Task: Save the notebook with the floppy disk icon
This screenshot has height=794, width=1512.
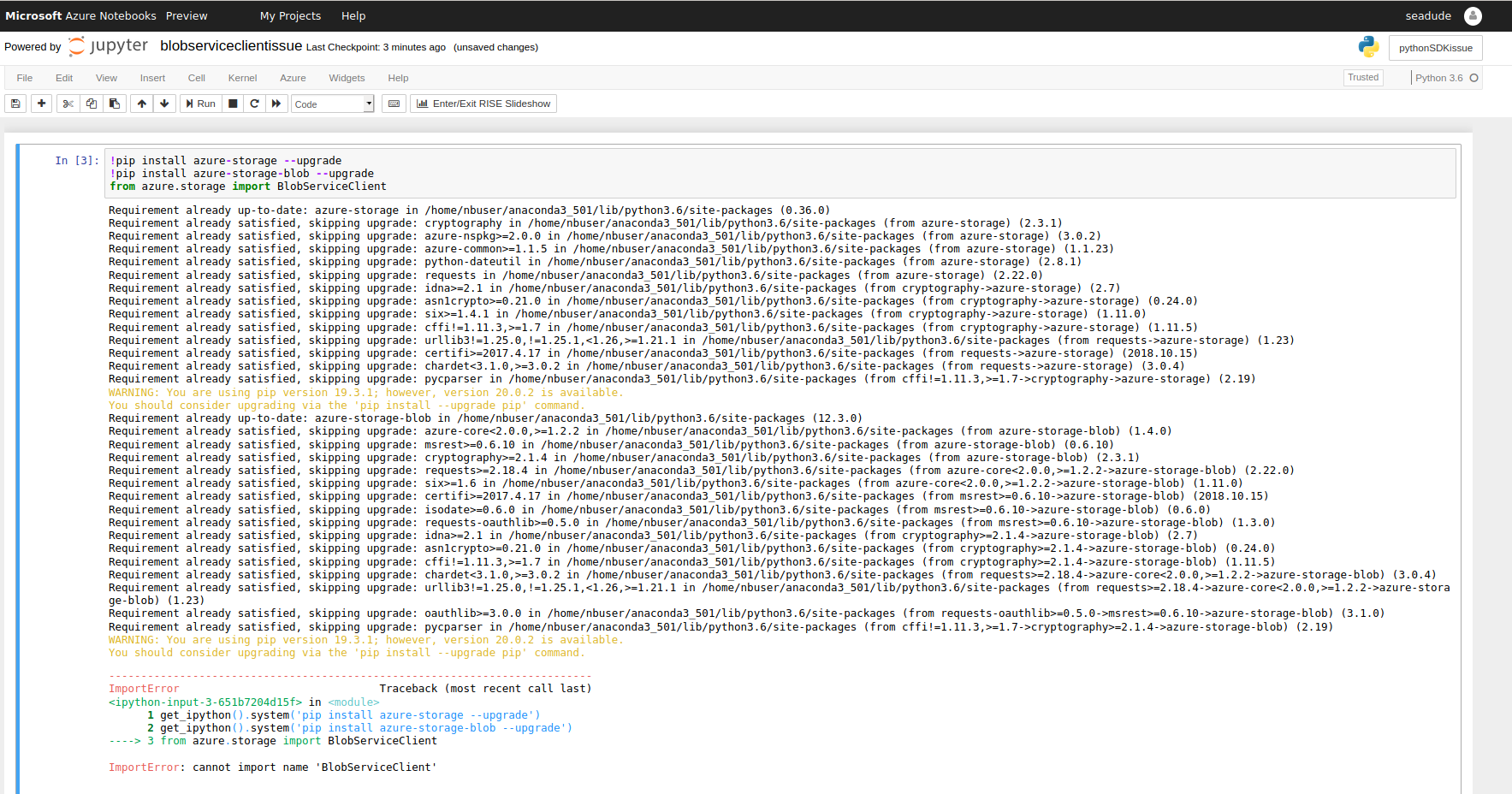Action: coord(15,104)
